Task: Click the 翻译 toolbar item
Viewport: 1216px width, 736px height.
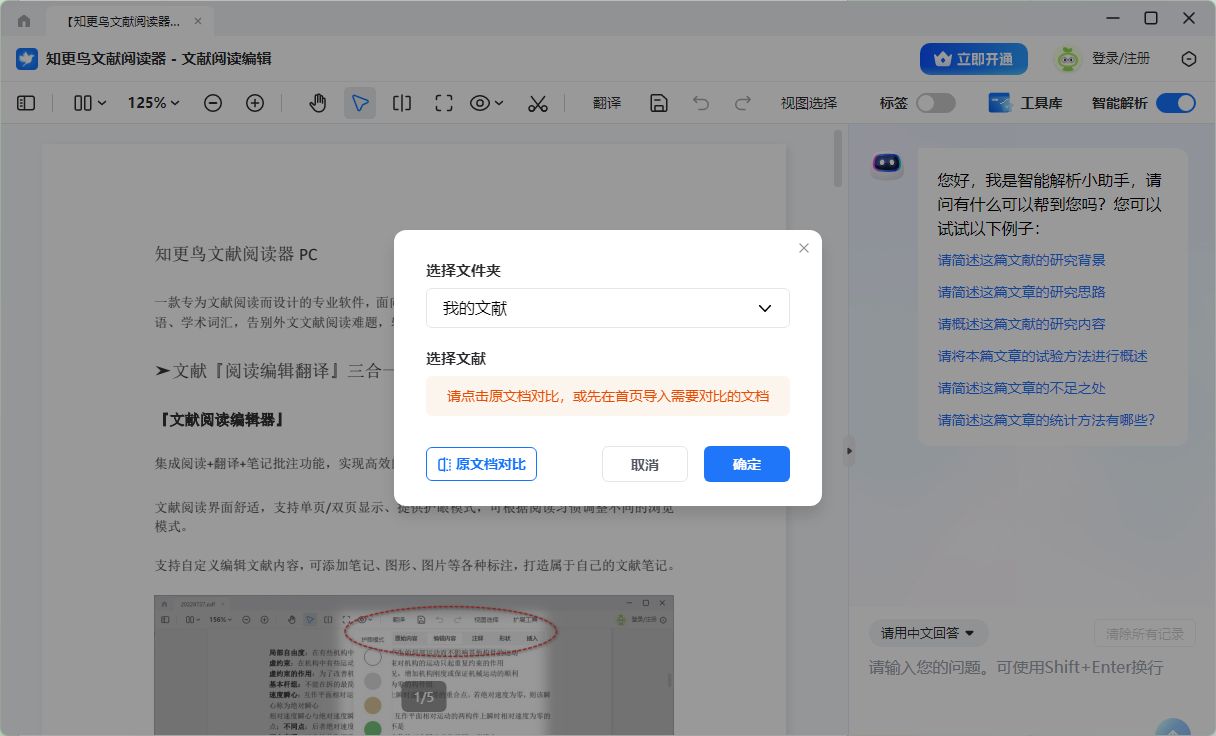Action: coord(607,103)
